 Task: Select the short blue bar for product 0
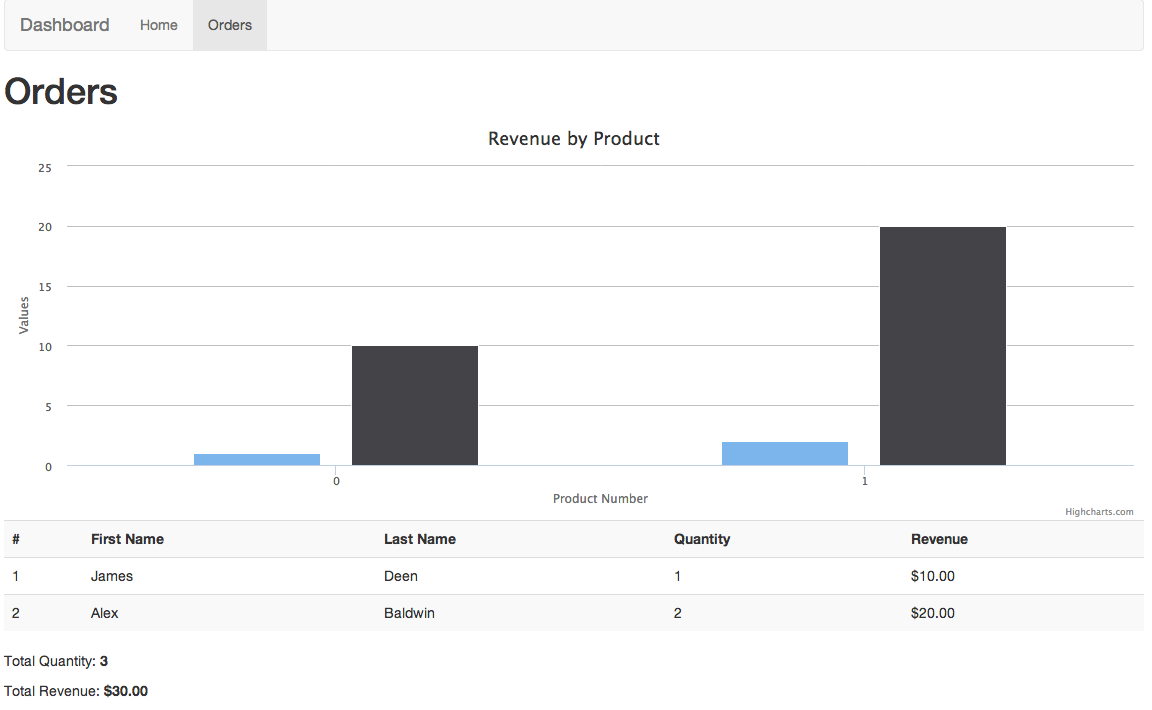[256, 457]
